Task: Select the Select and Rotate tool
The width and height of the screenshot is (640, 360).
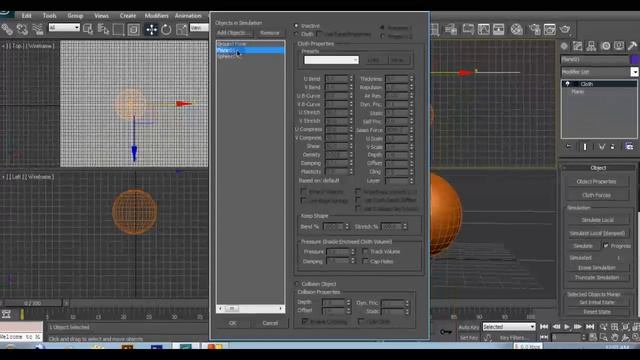Action: tap(167, 29)
